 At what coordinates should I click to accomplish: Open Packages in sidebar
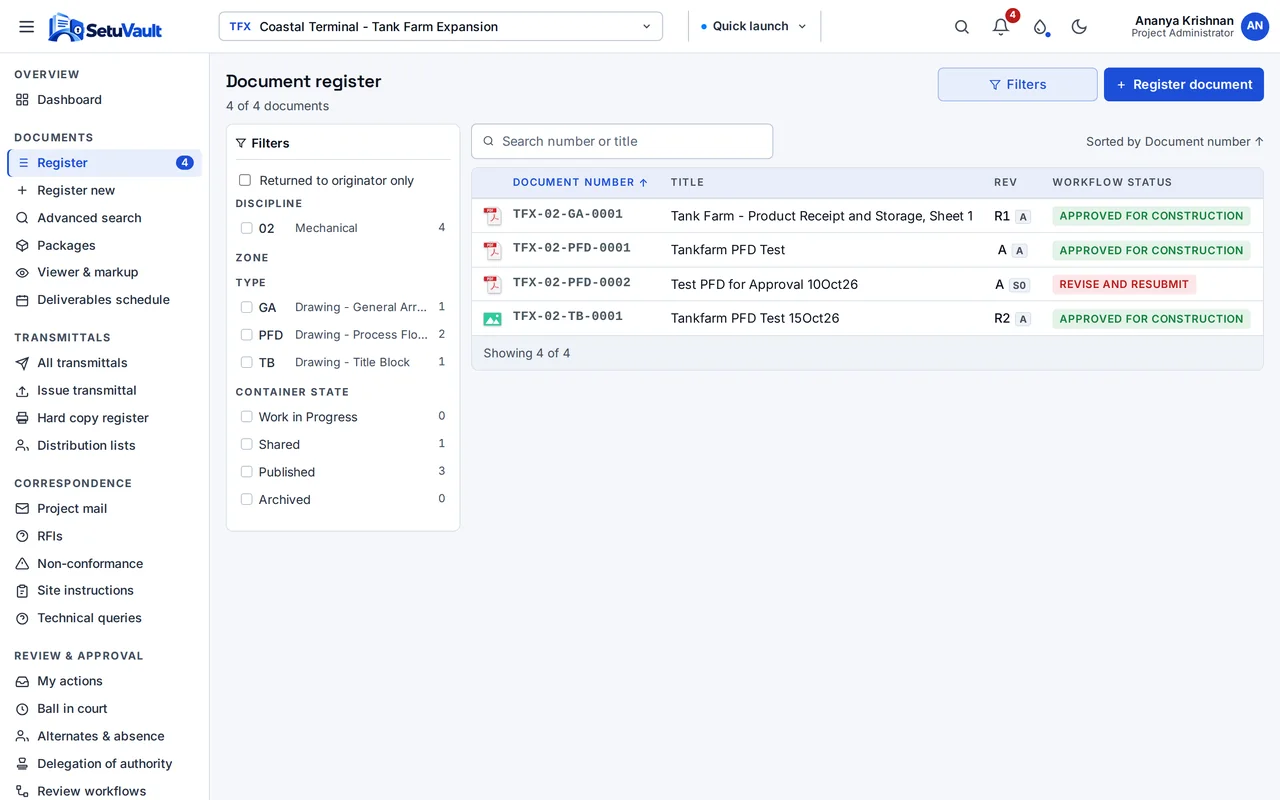point(105,245)
